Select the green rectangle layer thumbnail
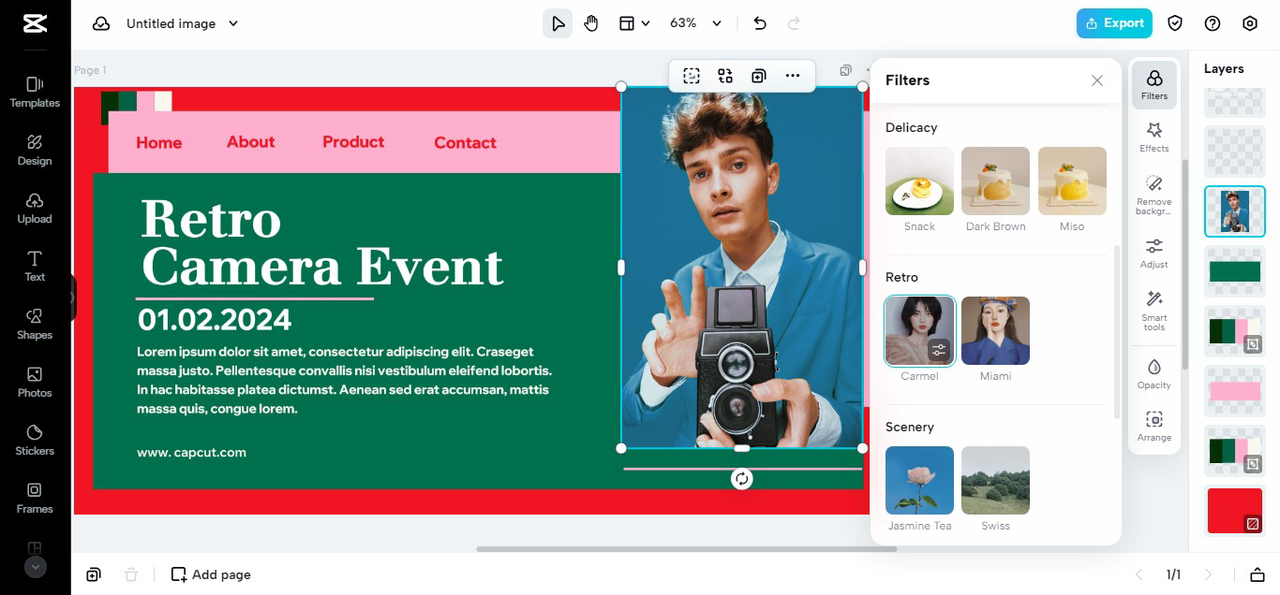The height and width of the screenshot is (595, 1280). tap(1235, 272)
